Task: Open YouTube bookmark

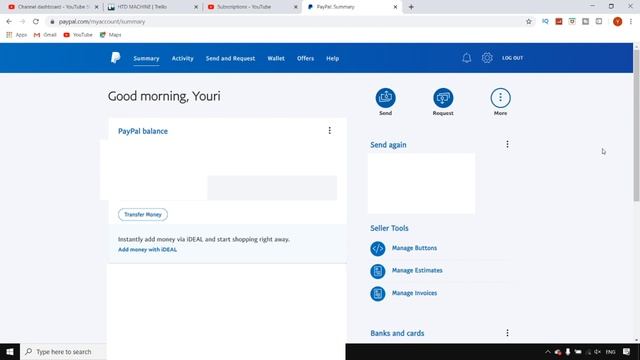Action: [x=78, y=35]
